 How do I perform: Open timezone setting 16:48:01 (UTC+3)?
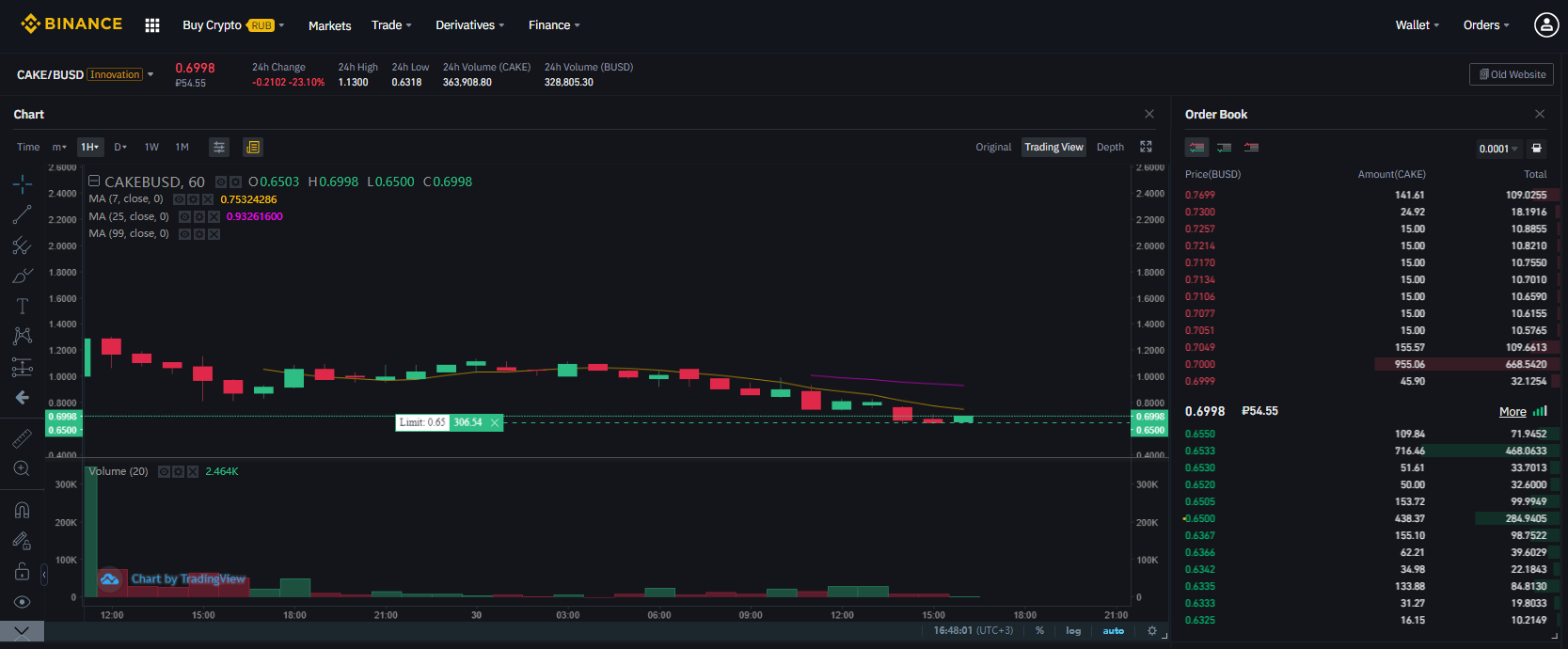point(974,631)
